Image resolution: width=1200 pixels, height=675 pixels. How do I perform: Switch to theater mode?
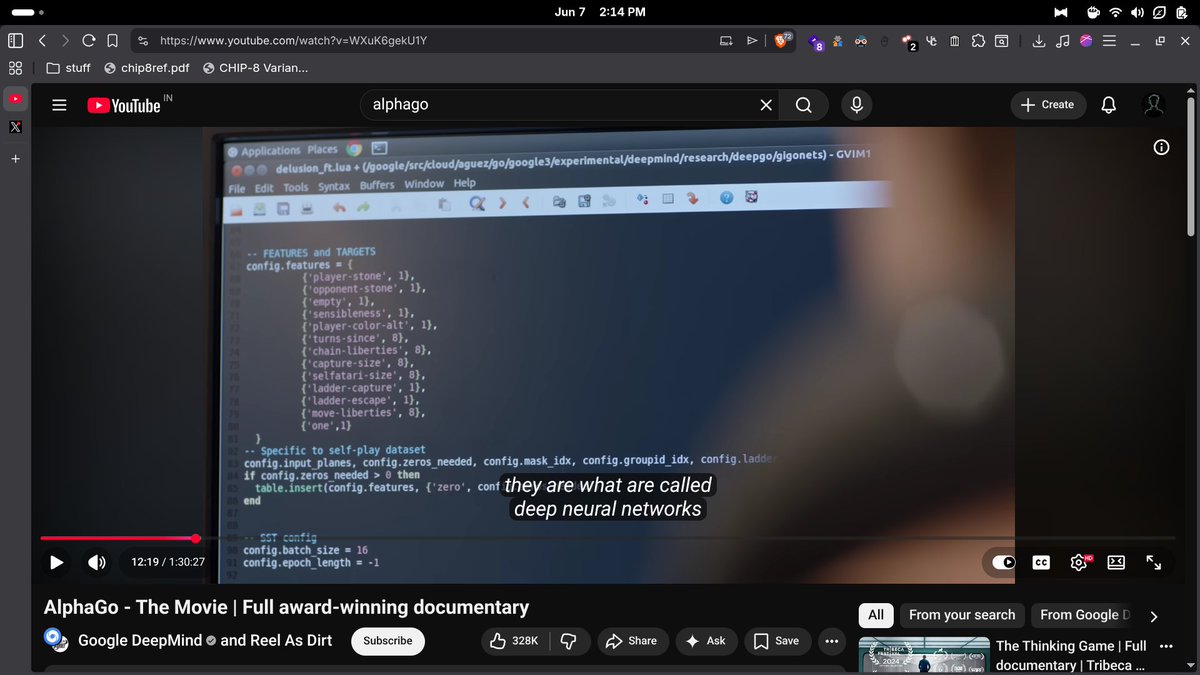tap(1116, 562)
